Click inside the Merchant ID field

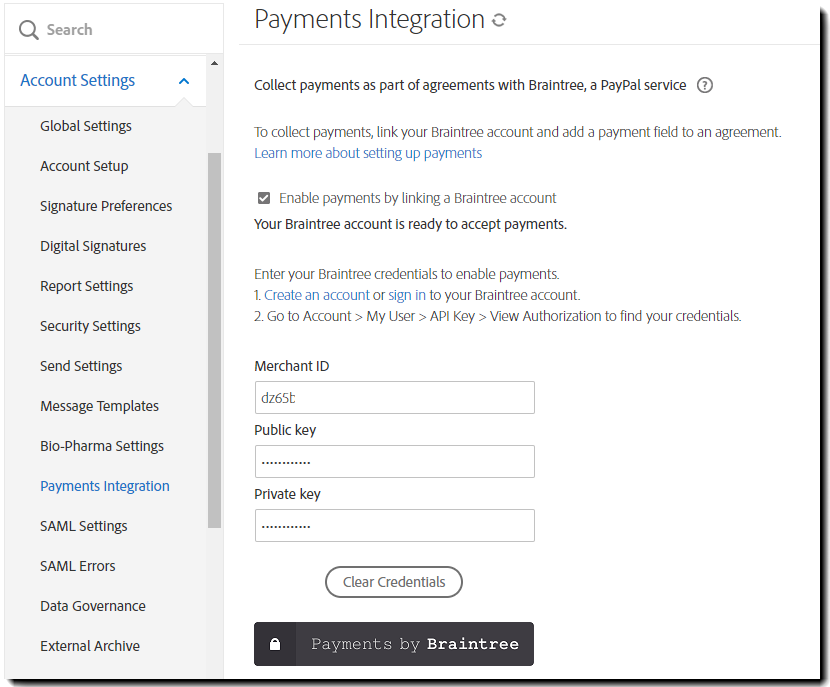tap(394, 397)
